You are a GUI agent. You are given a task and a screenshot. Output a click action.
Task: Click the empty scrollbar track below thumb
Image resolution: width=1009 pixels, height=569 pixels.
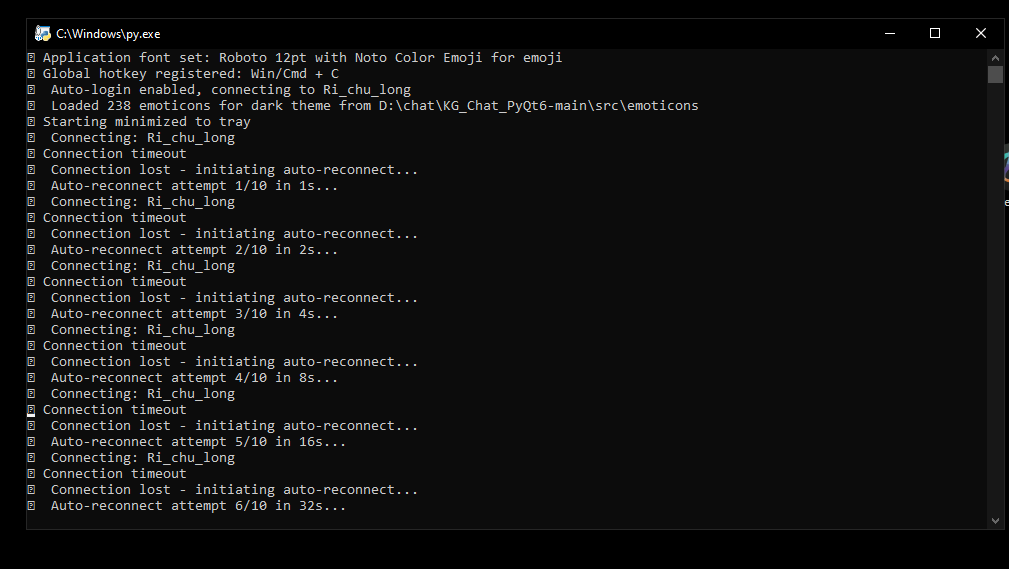coord(995,296)
